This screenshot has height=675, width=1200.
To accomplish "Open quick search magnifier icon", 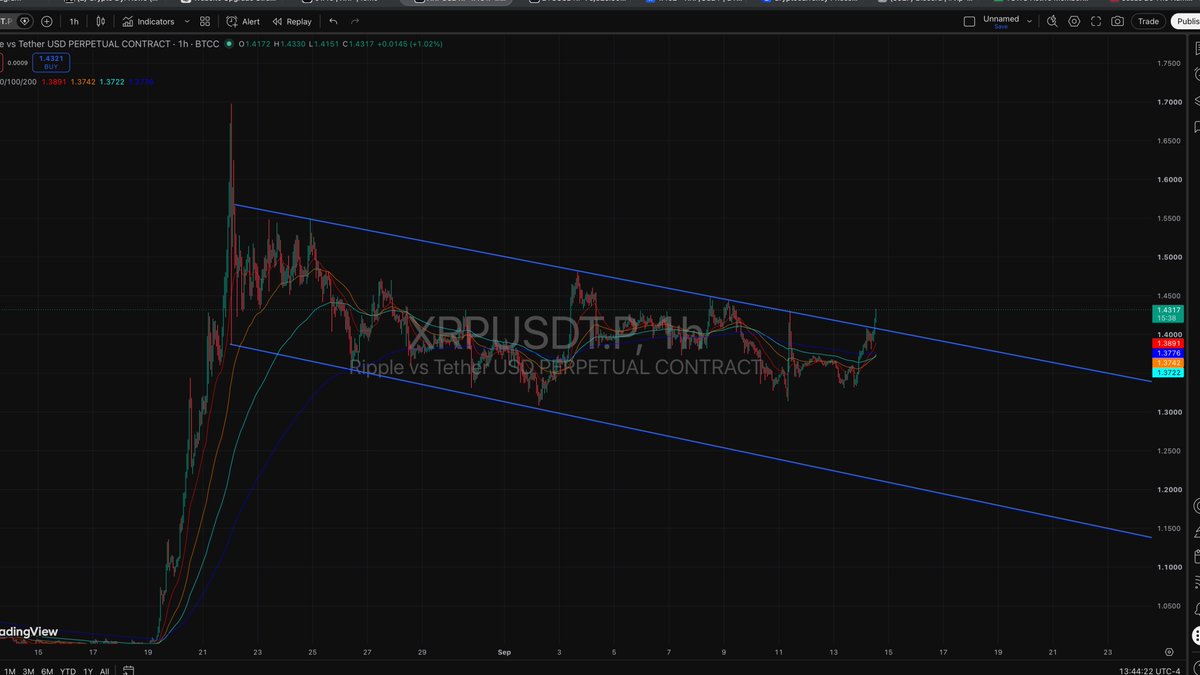I will click(x=1050, y=21).
